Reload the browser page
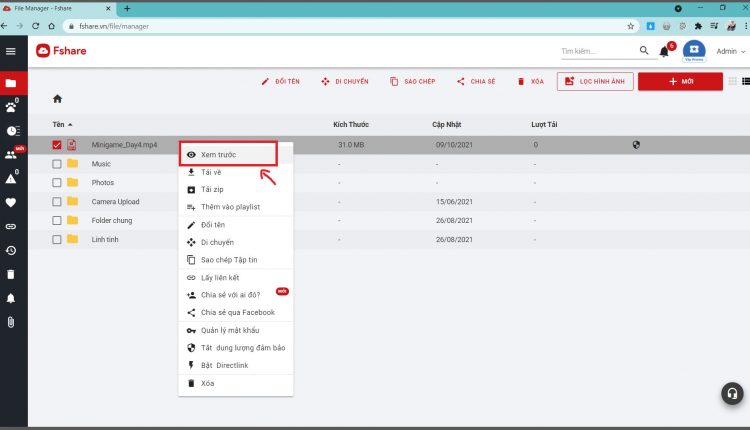Viewport: 750px width, 430px height. click(x=35, y=26)
